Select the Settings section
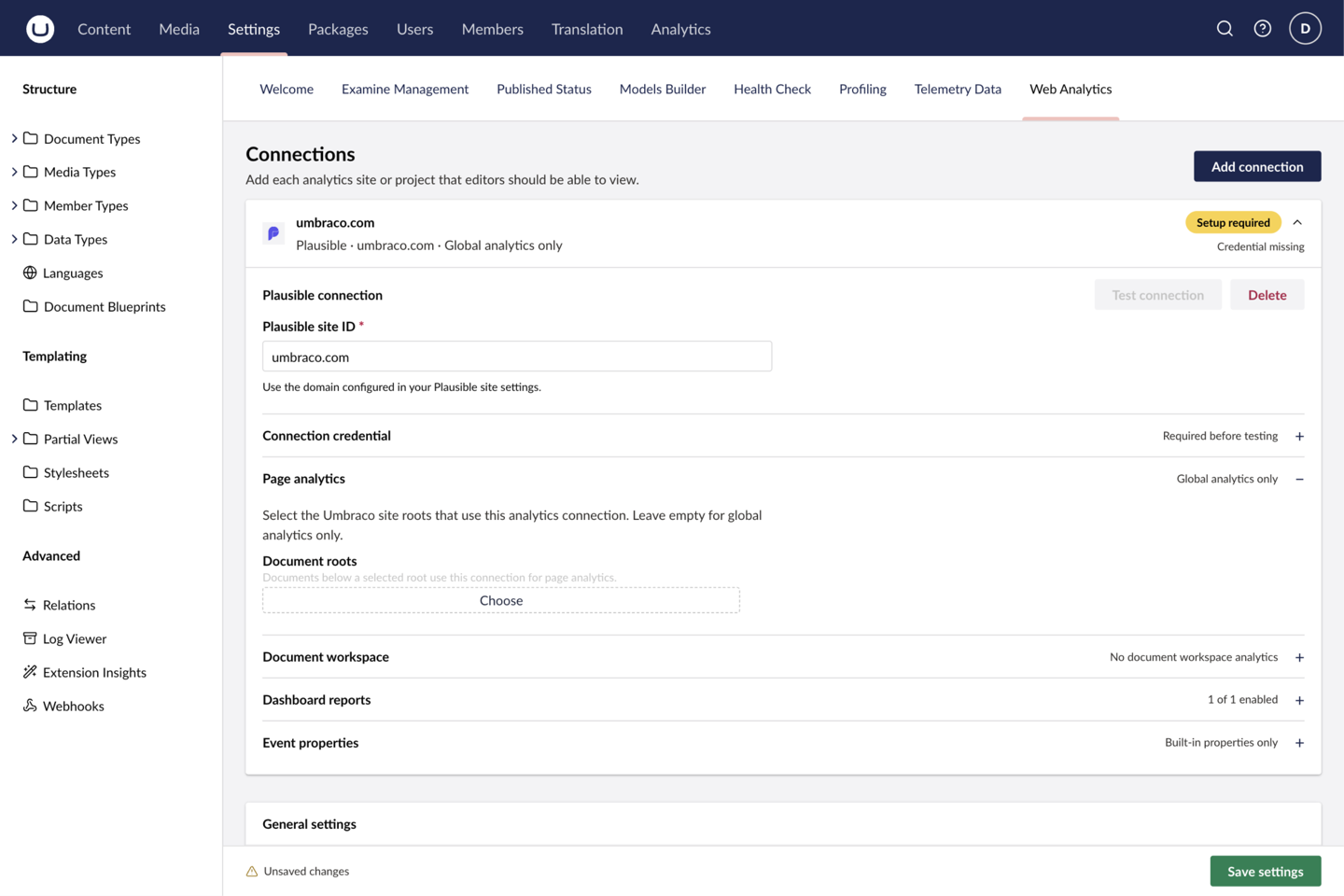1344x896 pixels. coord(254,29)
